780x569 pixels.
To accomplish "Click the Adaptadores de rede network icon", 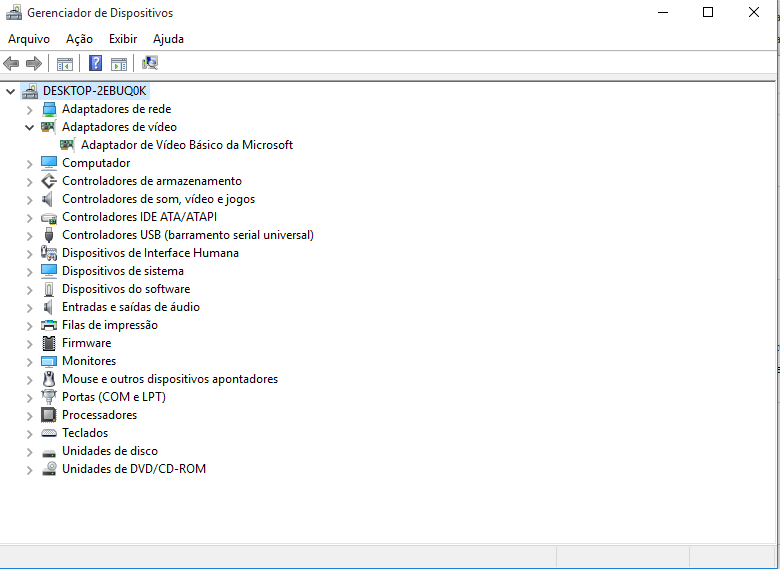I will [x=49, y=109].
